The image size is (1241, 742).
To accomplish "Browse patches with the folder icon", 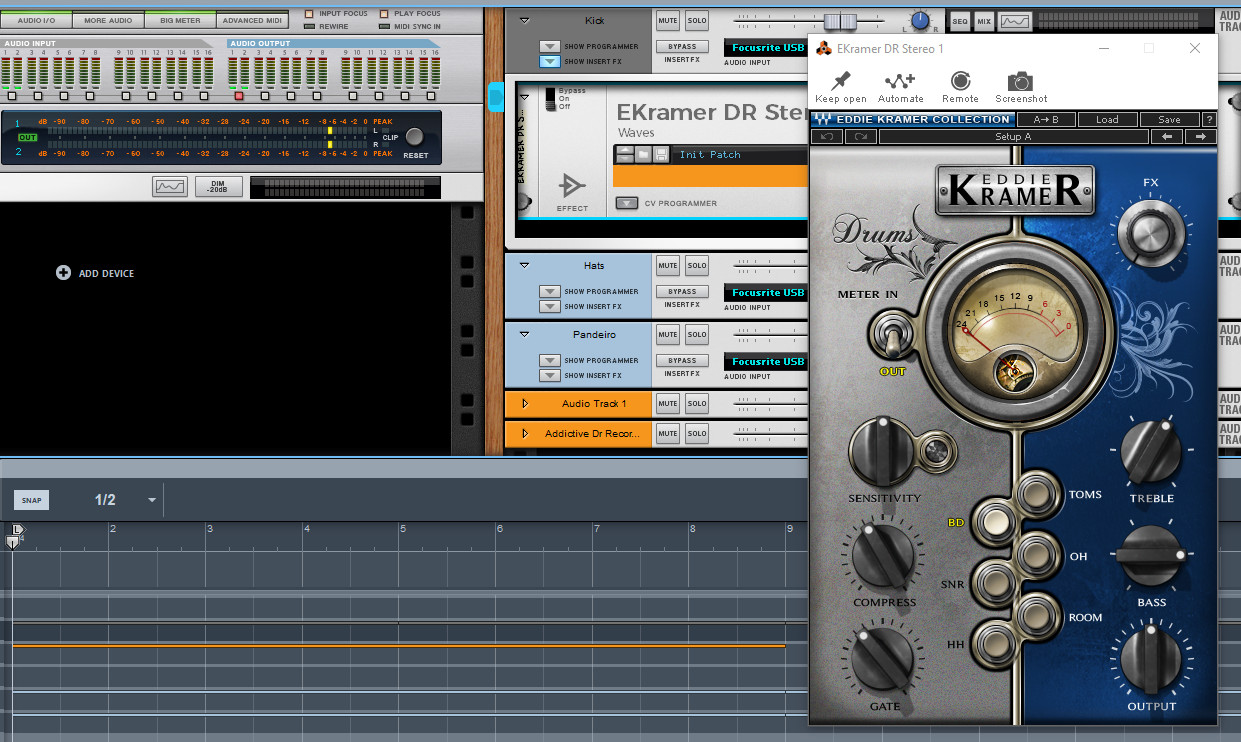I will tap(641, 154).
